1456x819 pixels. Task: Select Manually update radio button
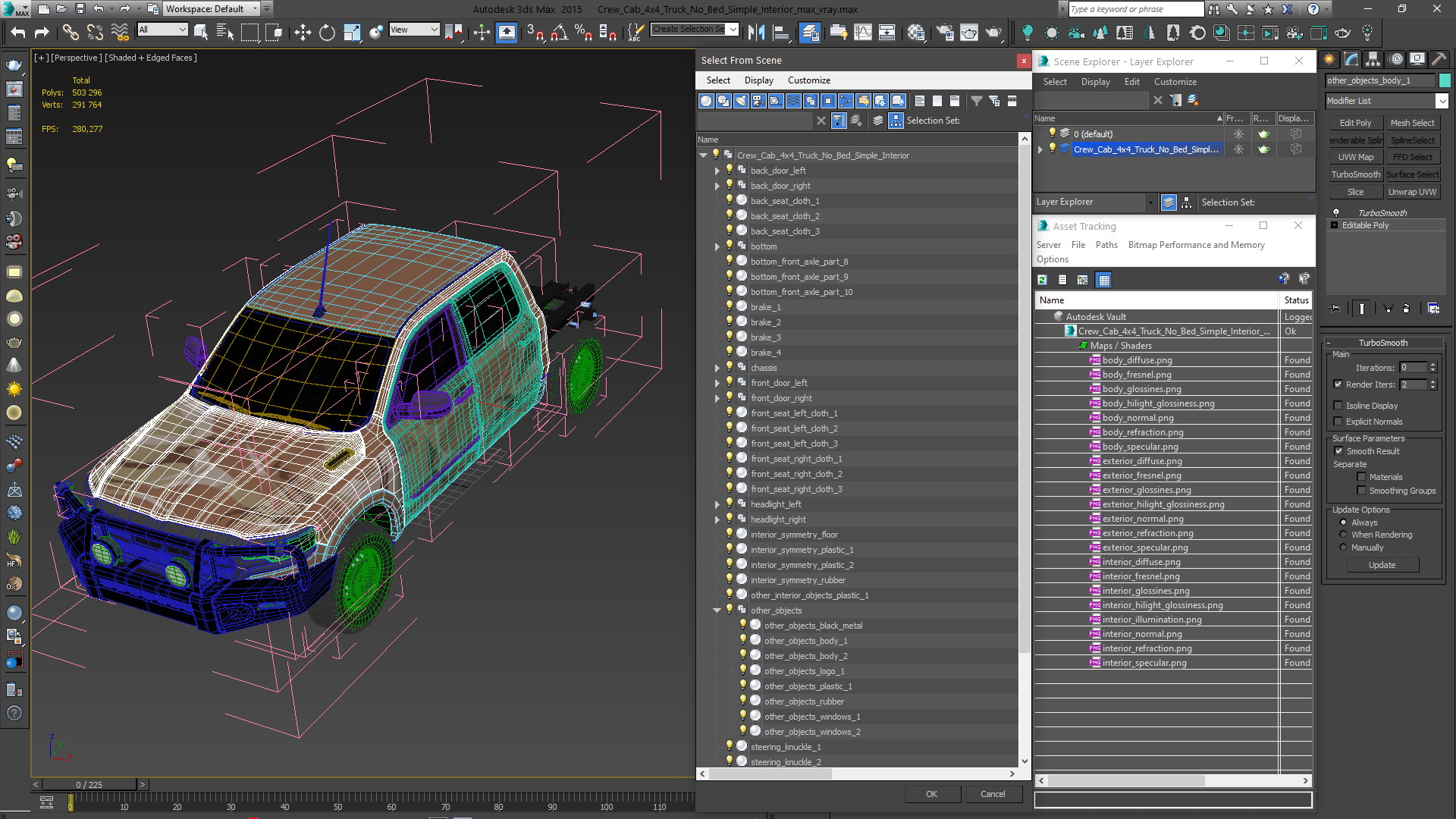point(1344,548)
